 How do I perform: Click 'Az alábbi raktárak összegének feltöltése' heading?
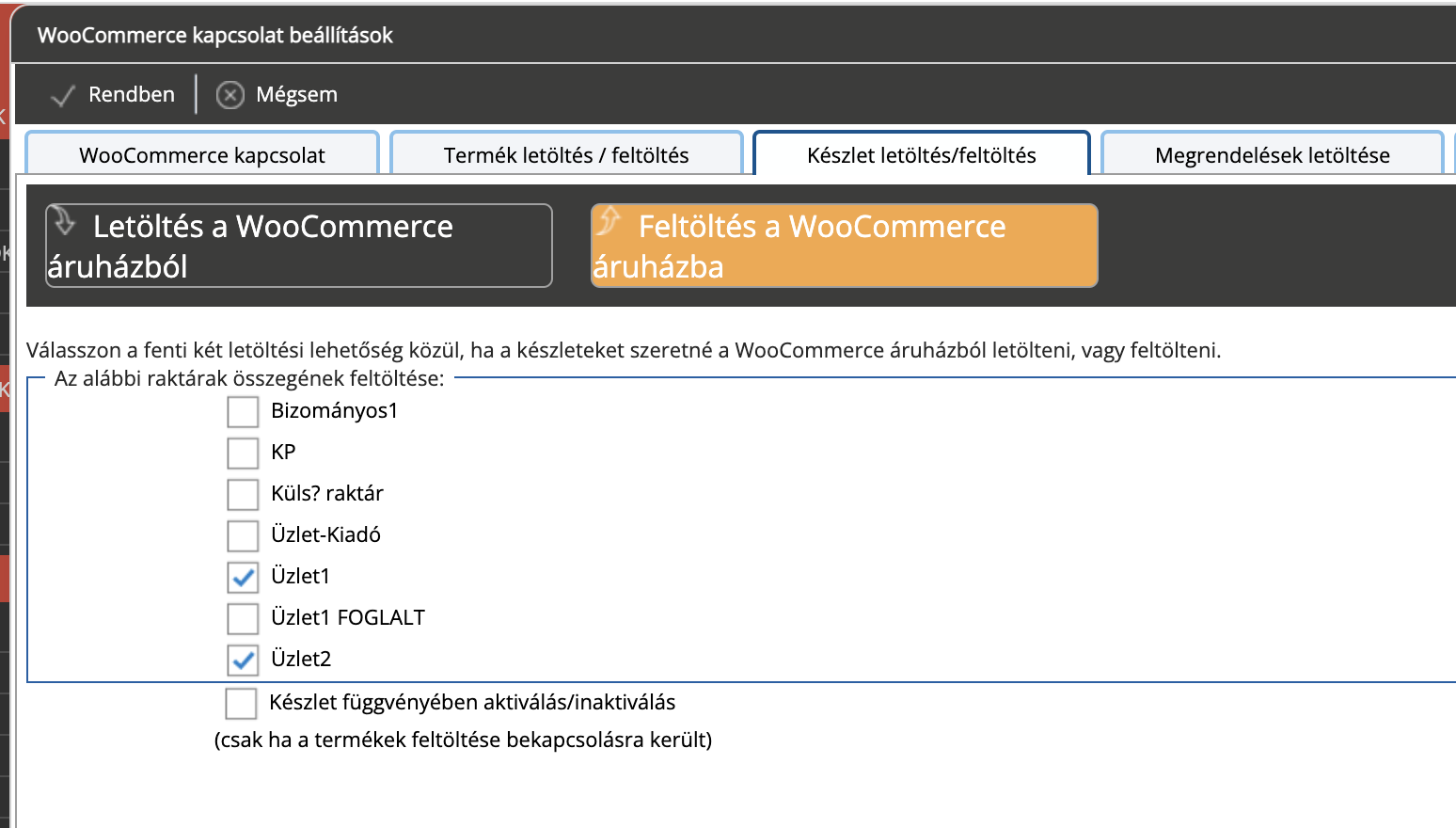click(249, 379)
